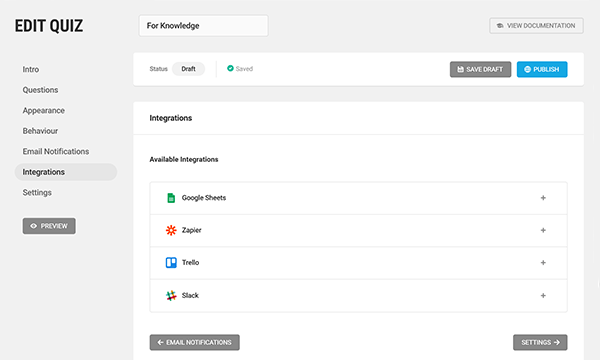Proceed to Settings with bottom button
The image size is (600, 360).
540,342
